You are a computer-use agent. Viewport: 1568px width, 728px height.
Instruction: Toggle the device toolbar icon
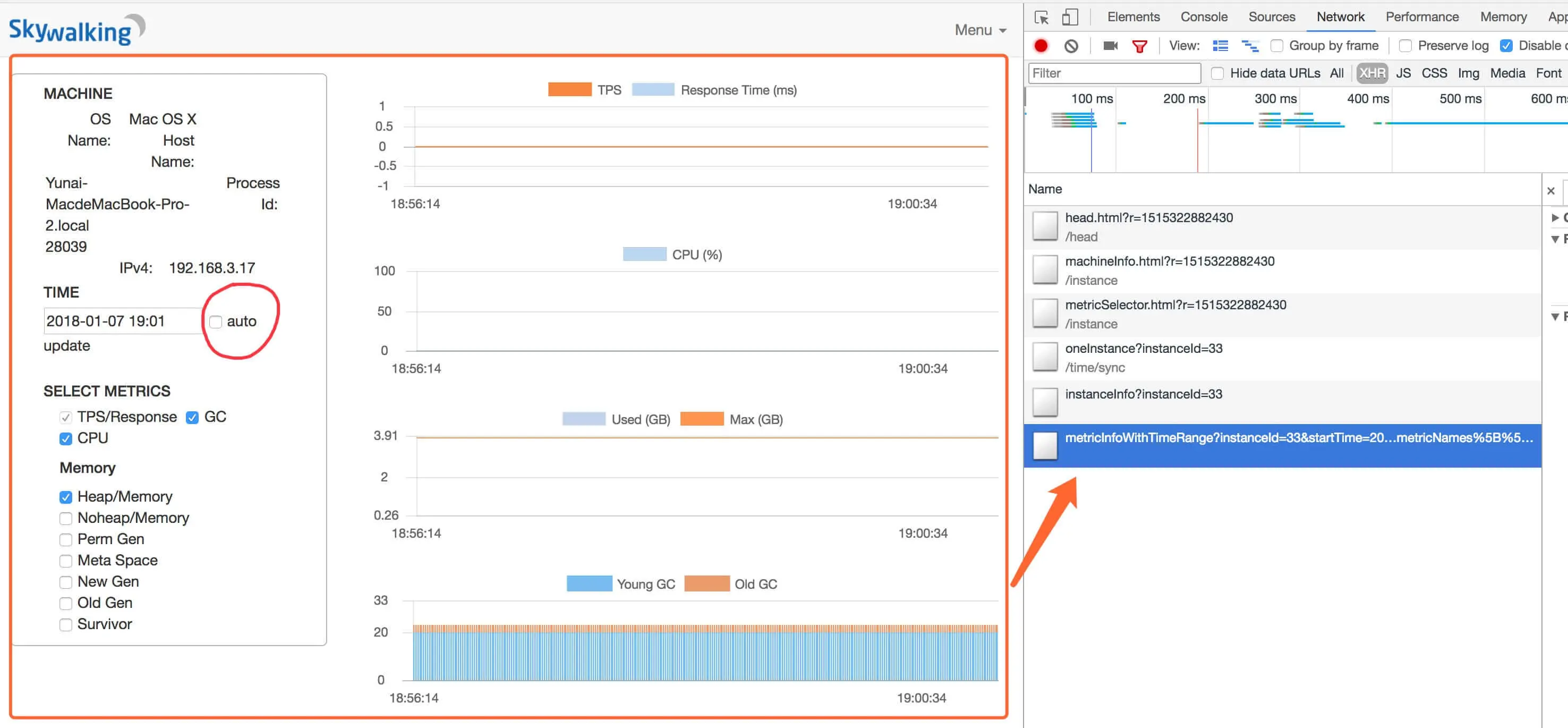(1069, 17)
